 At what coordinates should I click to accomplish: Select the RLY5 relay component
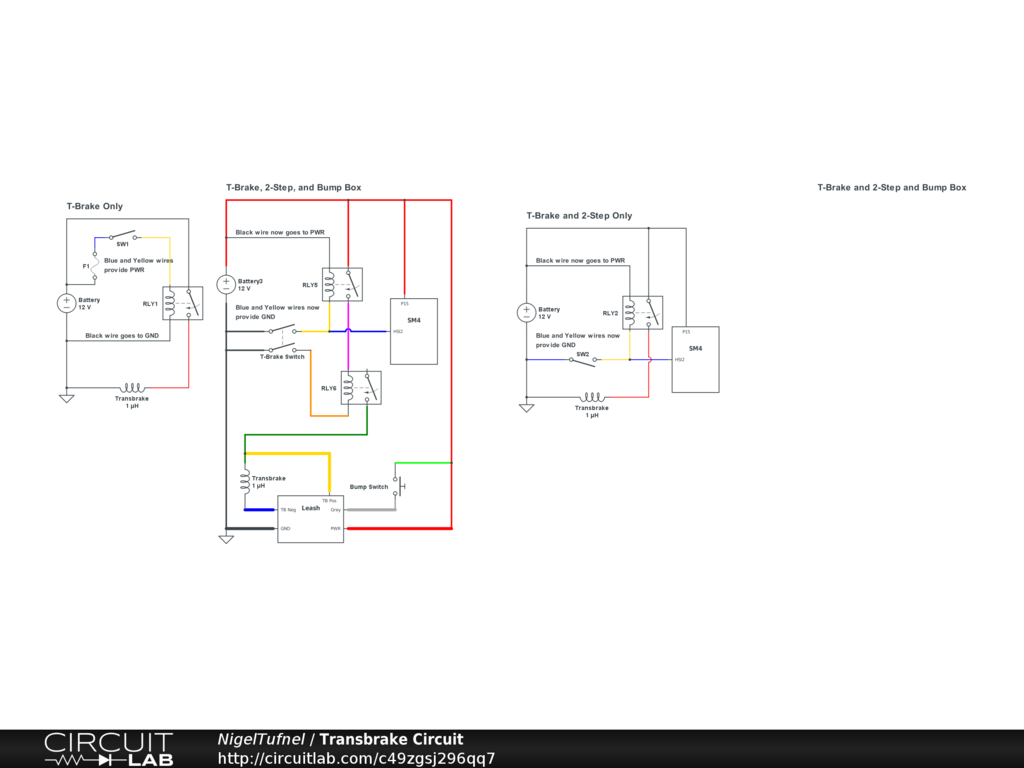(342, 285)
